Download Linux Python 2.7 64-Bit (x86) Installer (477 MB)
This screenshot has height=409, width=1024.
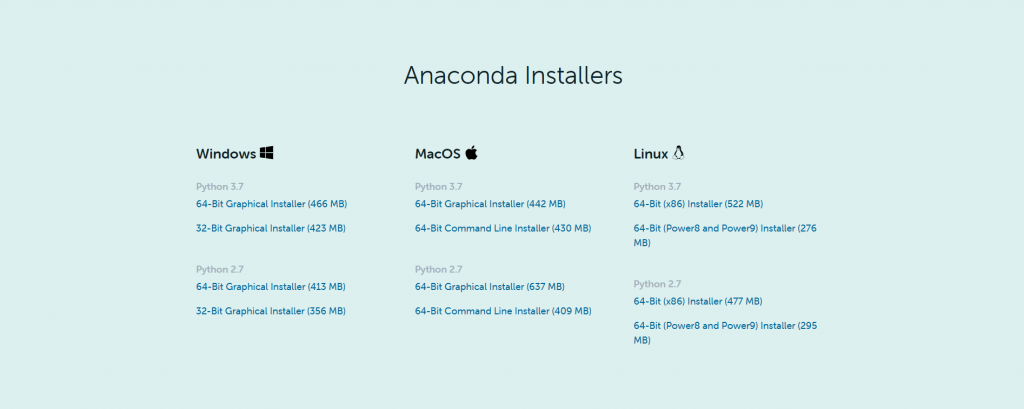[x=698, y=301]
